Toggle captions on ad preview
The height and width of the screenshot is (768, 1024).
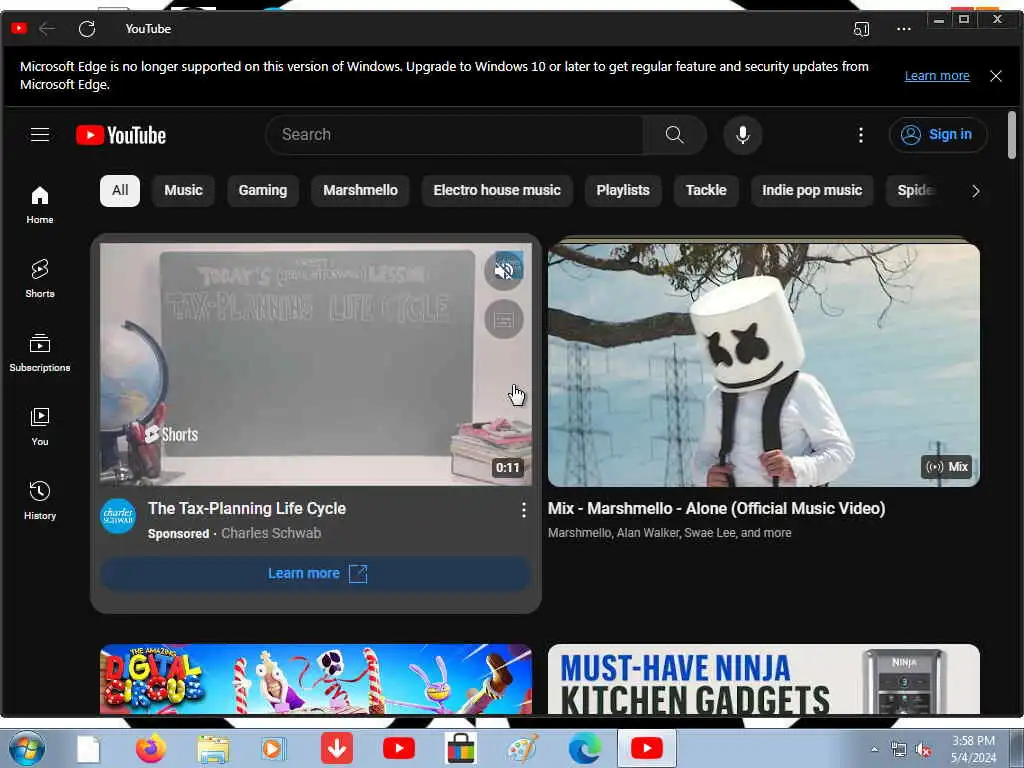point(504,319)
